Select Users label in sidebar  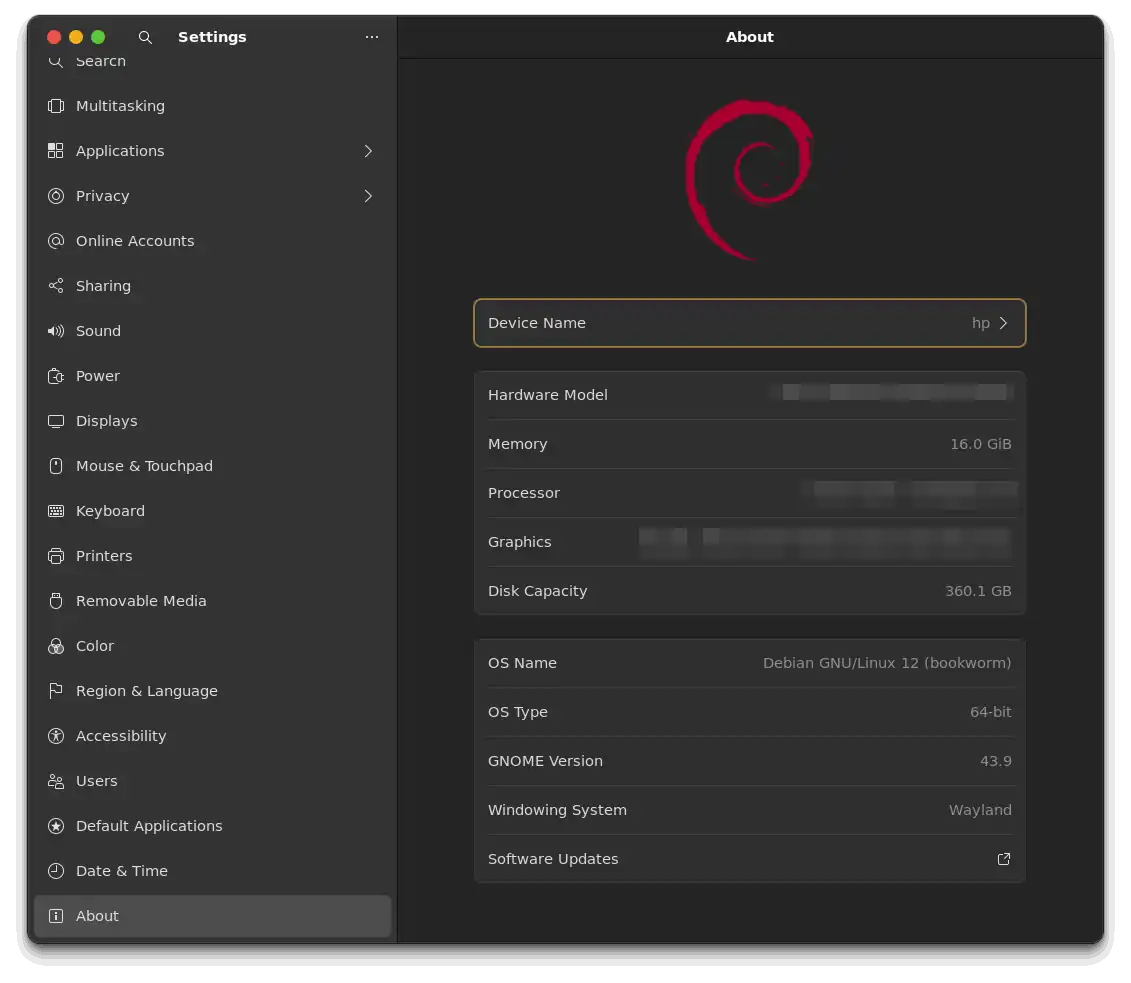(x=97, y=781)
